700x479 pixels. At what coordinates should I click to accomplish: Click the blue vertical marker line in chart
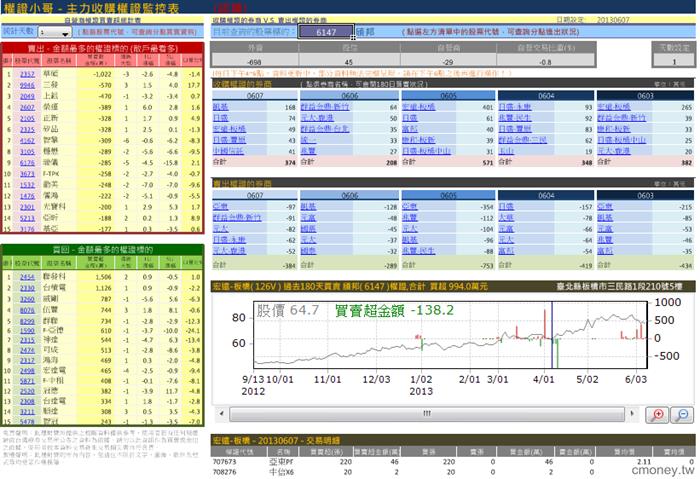coord(552,335)
